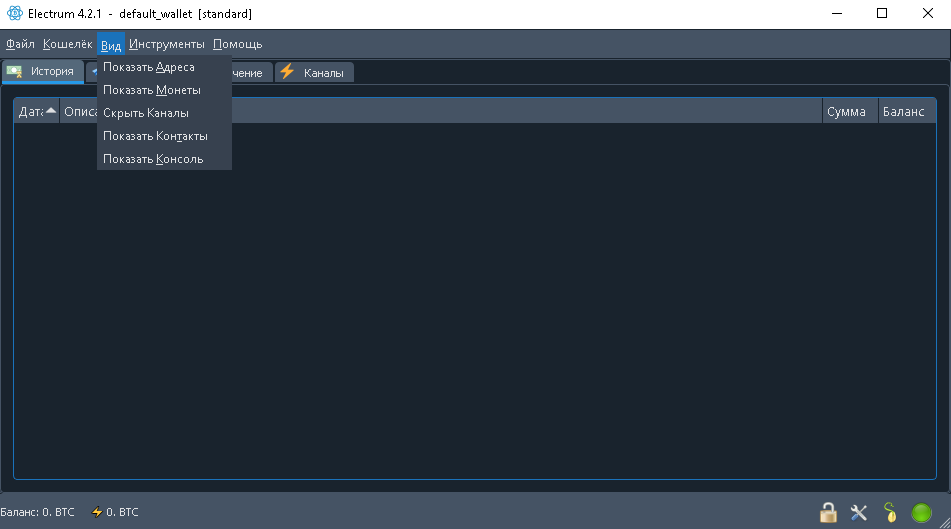Click the Баланс column header
Viewport: 951px width, 529px height.
tap(903, 112)
